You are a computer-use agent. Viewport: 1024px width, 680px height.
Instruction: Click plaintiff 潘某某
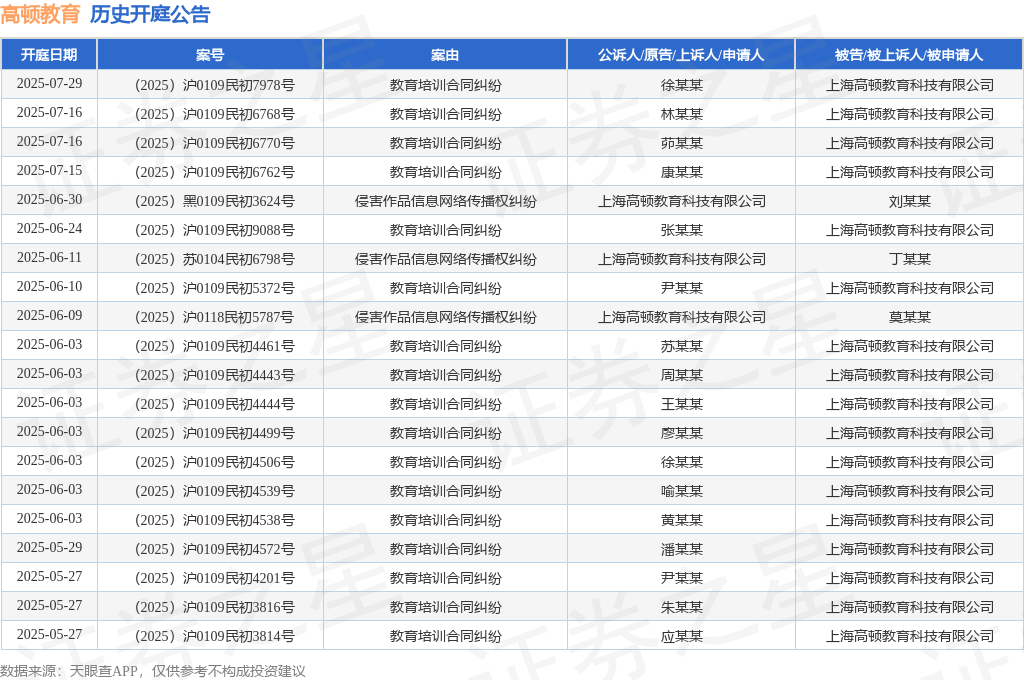click(682, 549)
